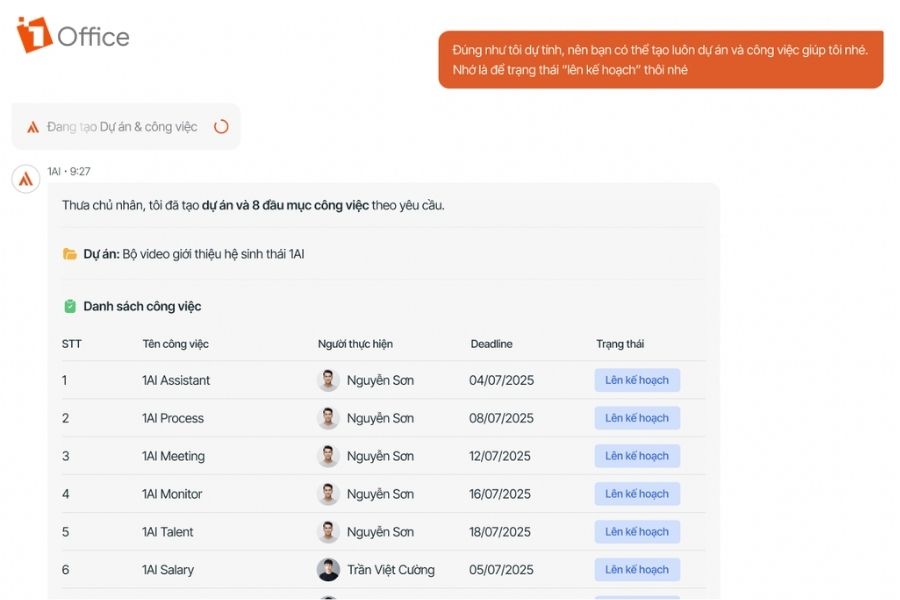Click the 1AI icon in Đang tạo Dự án chip
The image size is (900, 600).
[x=33, y=127]
